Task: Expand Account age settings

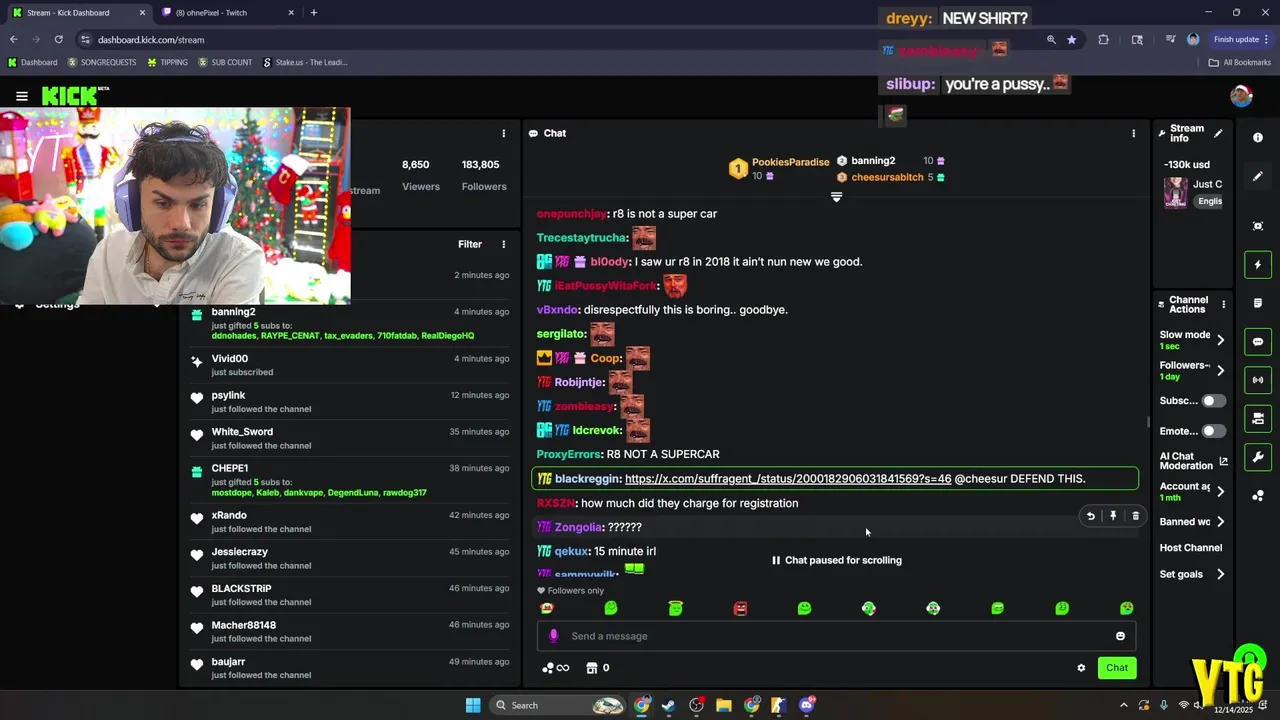Action: coord(1220,492)
